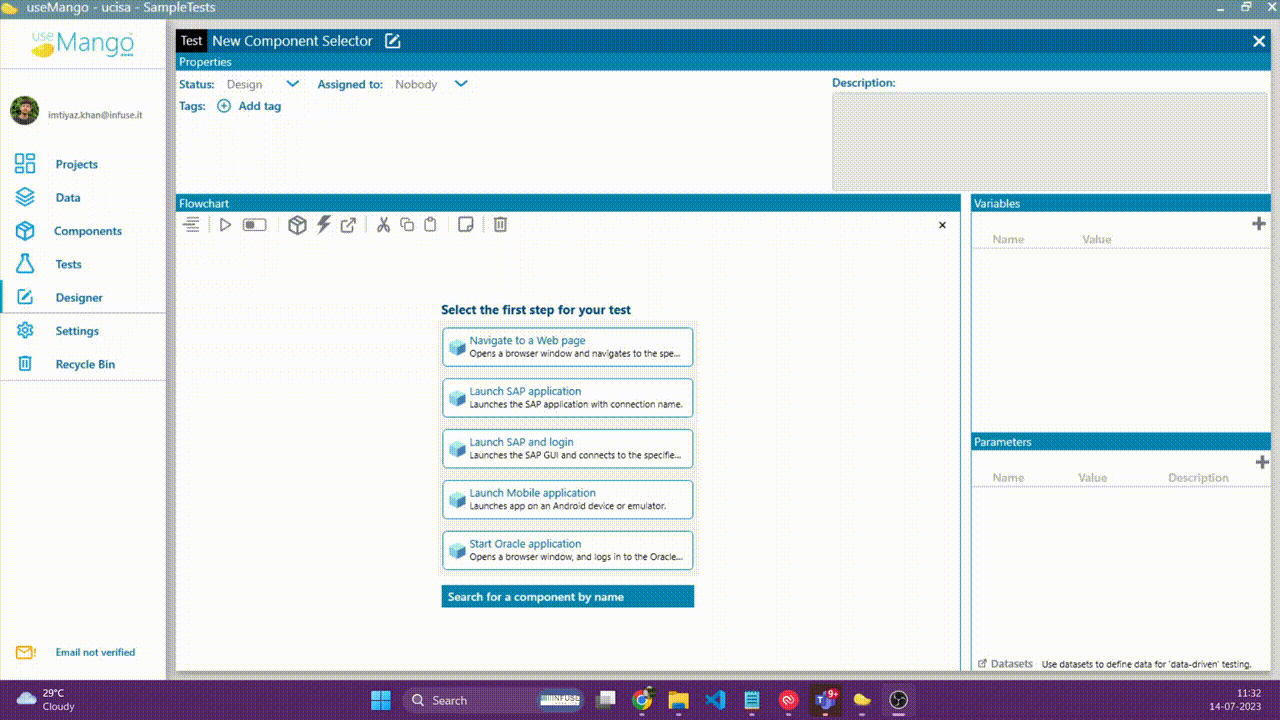
Task: Open Google Chrome from the taskbar
Action: coord(643,700)
